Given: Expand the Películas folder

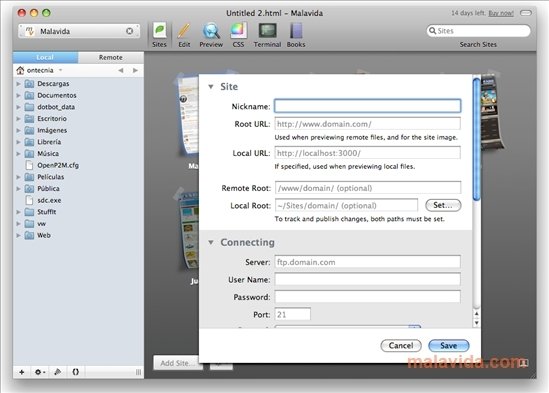Looking at the screenshot, I should [x=18, y=177].
